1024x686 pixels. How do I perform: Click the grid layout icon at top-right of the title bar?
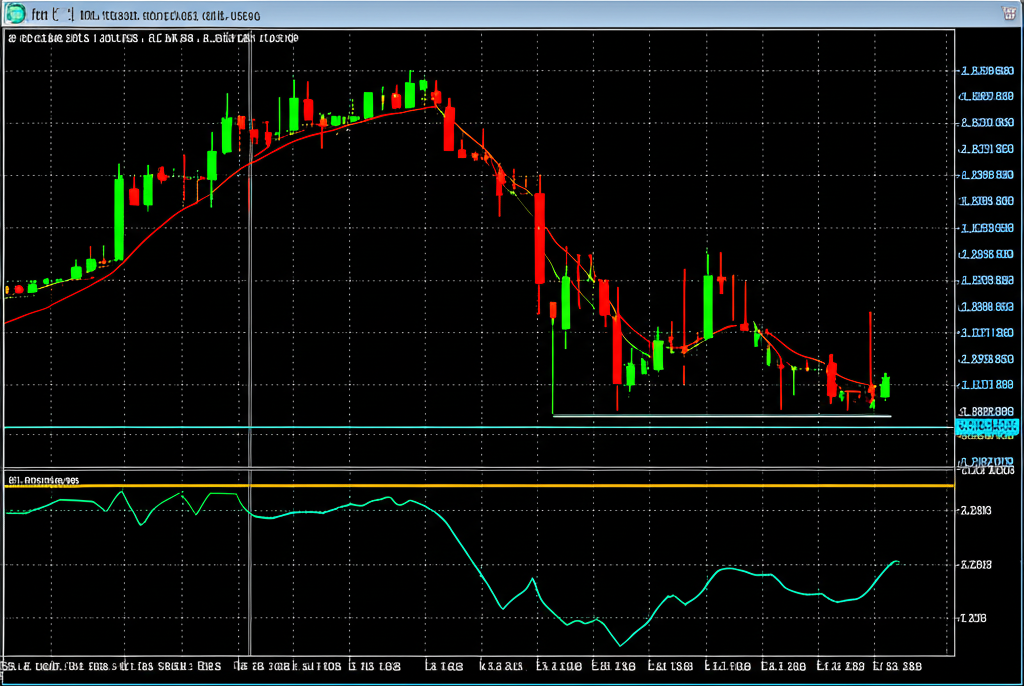1010,14
